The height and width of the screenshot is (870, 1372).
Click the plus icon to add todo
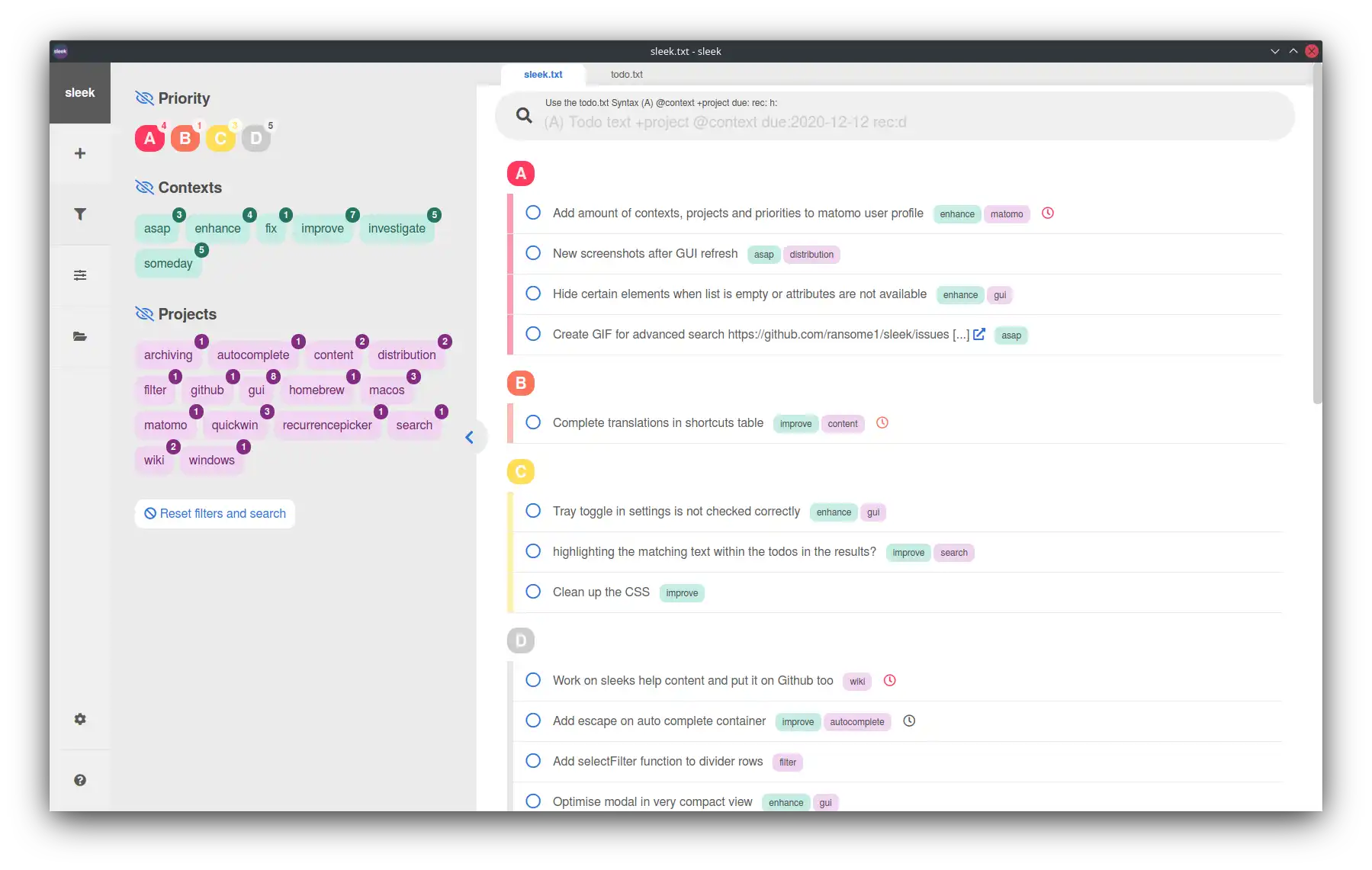(x=80, y=153)
